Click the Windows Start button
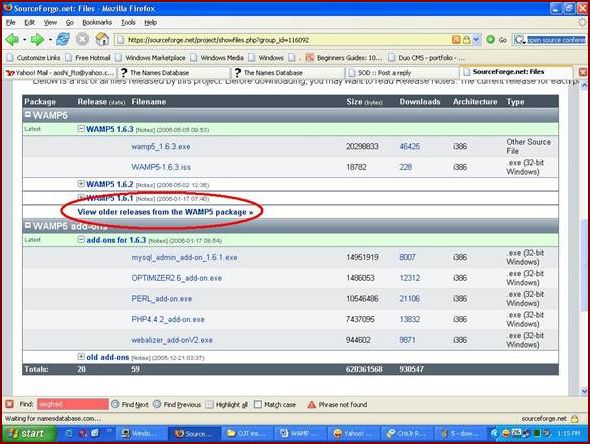The image size is (590, 444). pyautogui.click(x=29, y=434)
